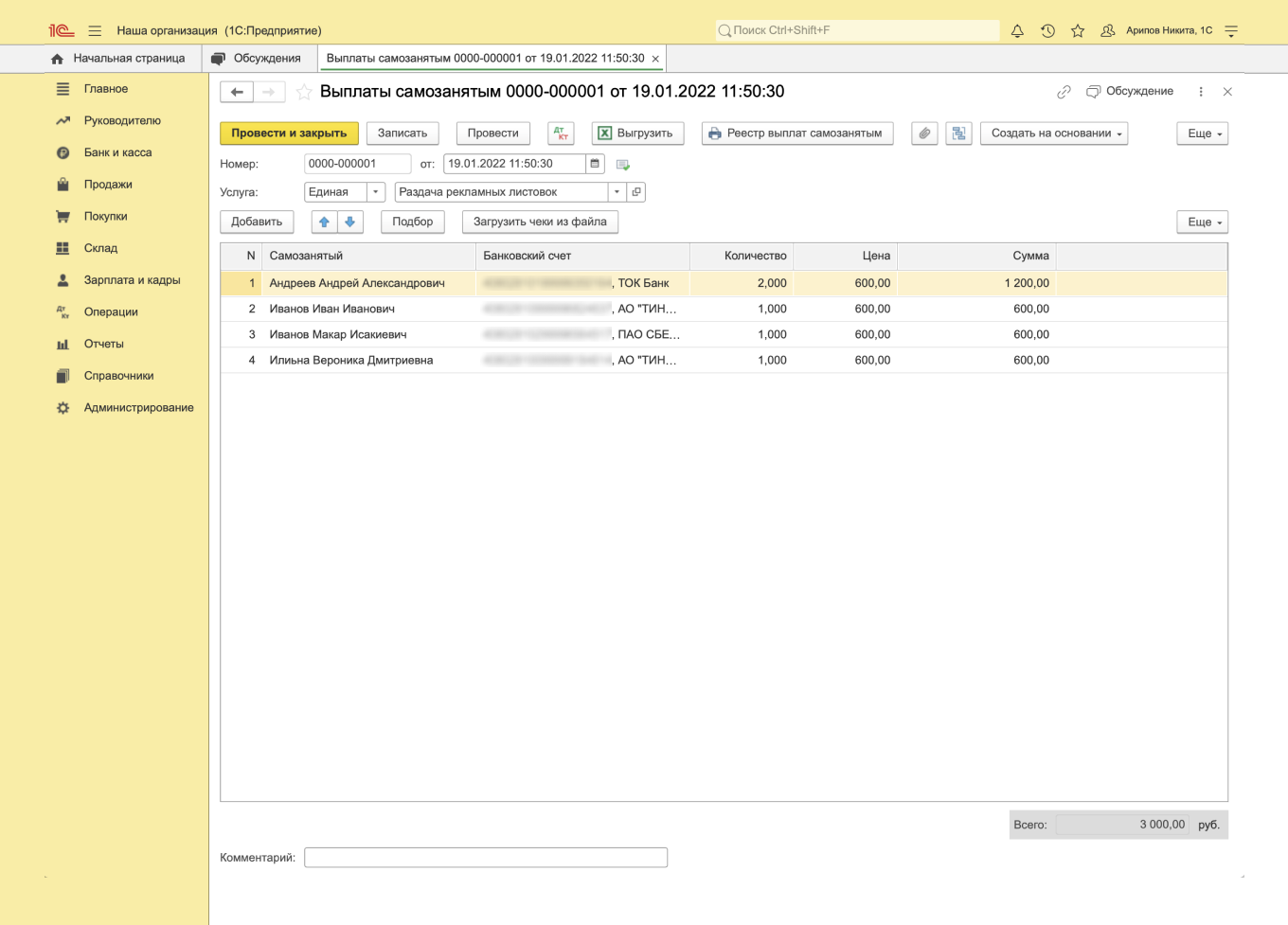1288x925 pixels.
Task: Click 'Загрузить чеки из файла' button
Action: 540,222
